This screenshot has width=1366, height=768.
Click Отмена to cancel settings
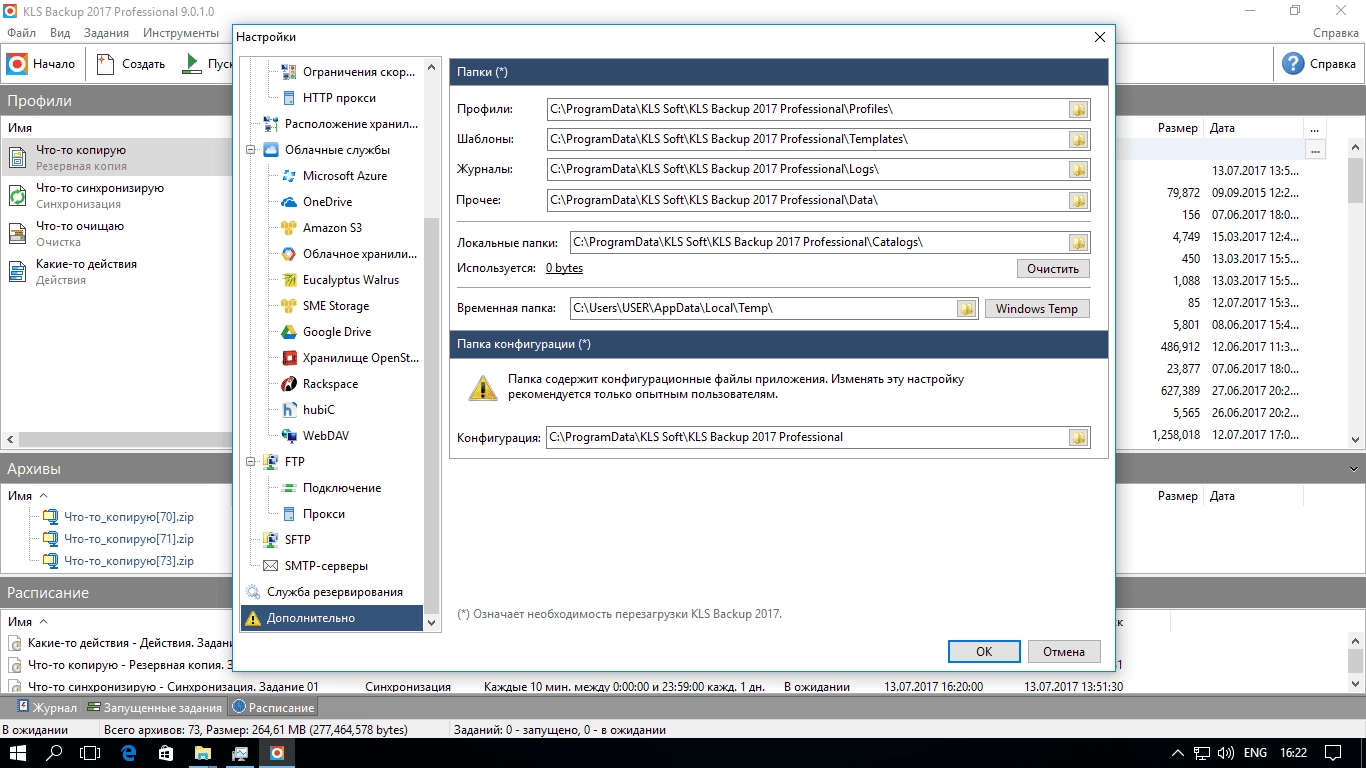[x=1064, y=652]
